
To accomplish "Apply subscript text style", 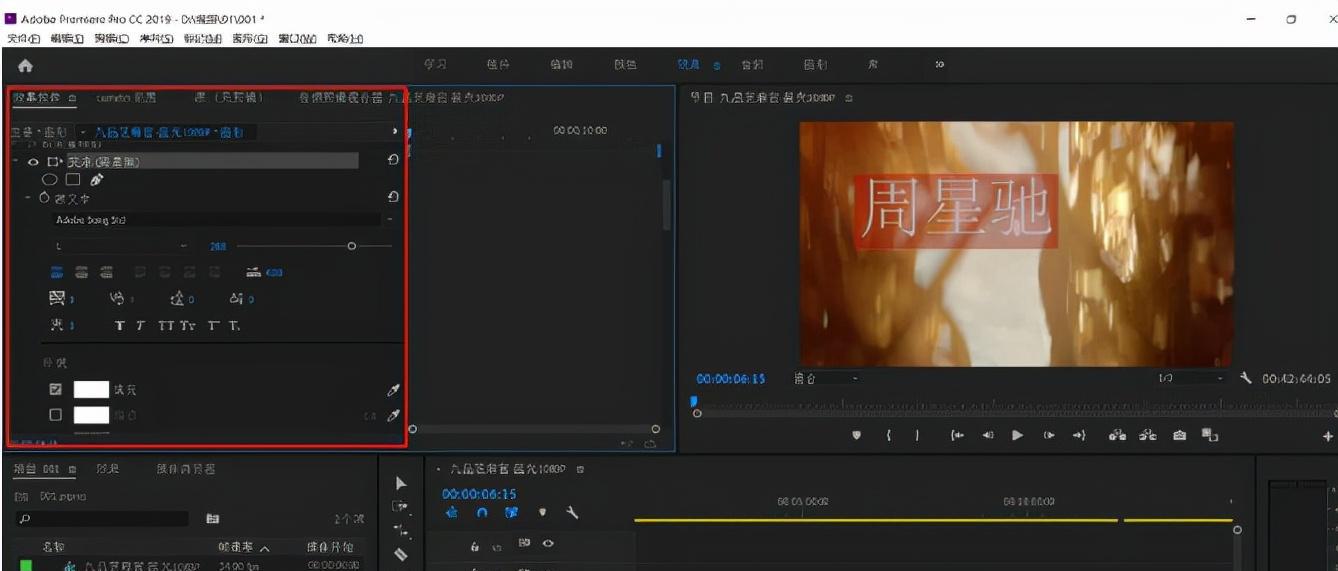I will coord(232,325).
